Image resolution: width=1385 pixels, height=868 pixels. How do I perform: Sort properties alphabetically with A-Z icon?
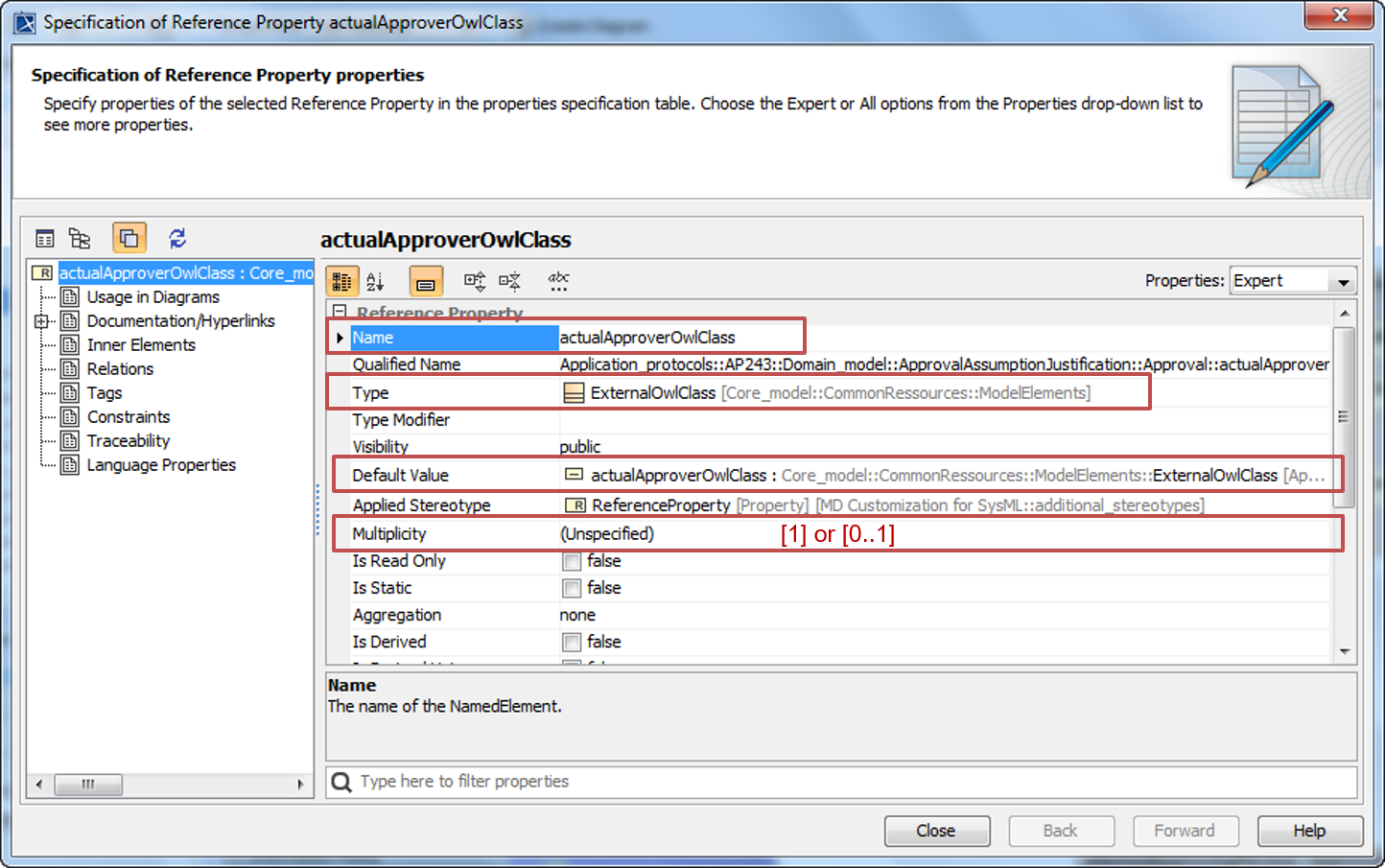[x=375, y=281]
